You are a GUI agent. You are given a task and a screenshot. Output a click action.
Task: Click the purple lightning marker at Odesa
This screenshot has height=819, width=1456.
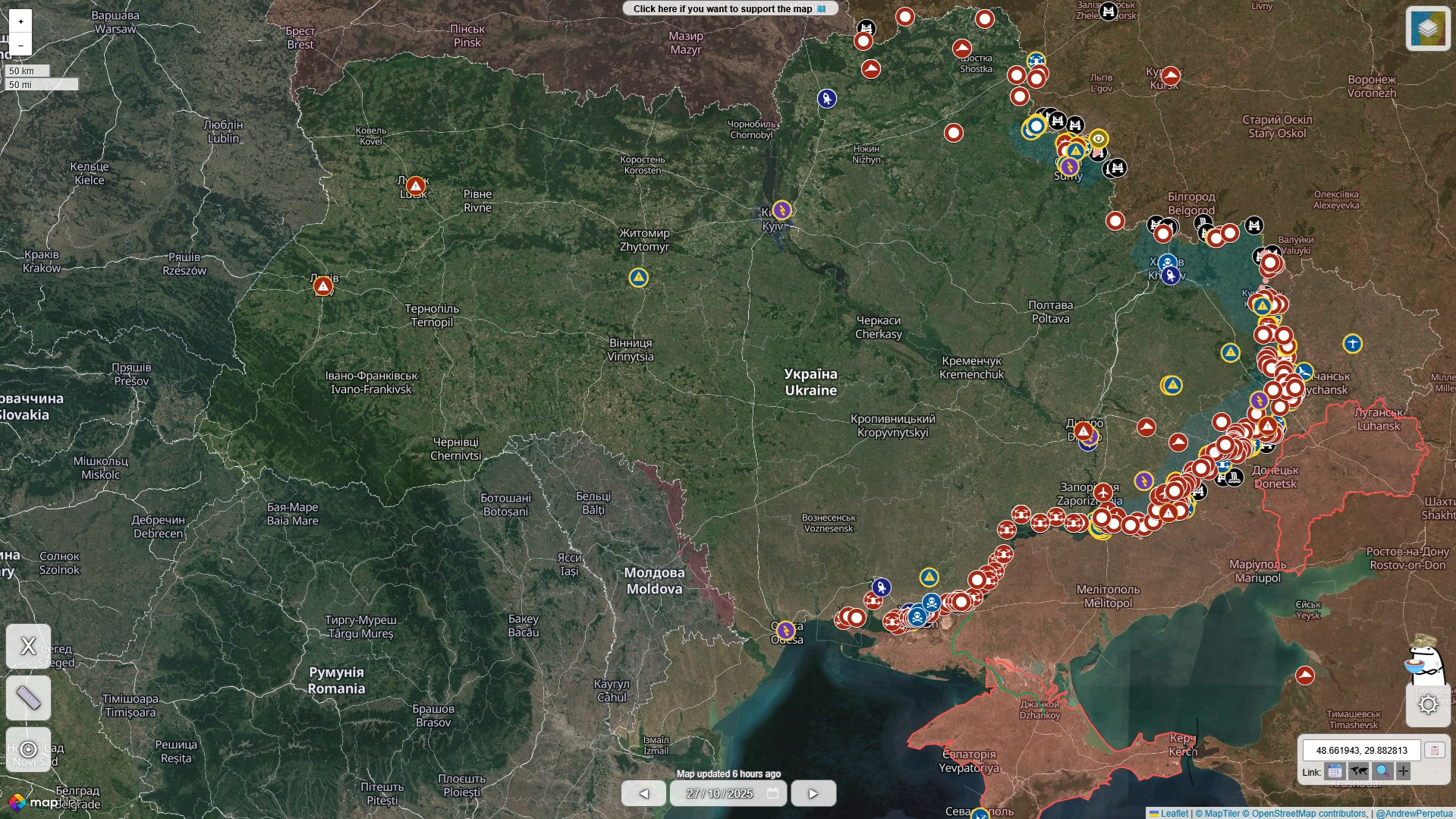[785, 631]
